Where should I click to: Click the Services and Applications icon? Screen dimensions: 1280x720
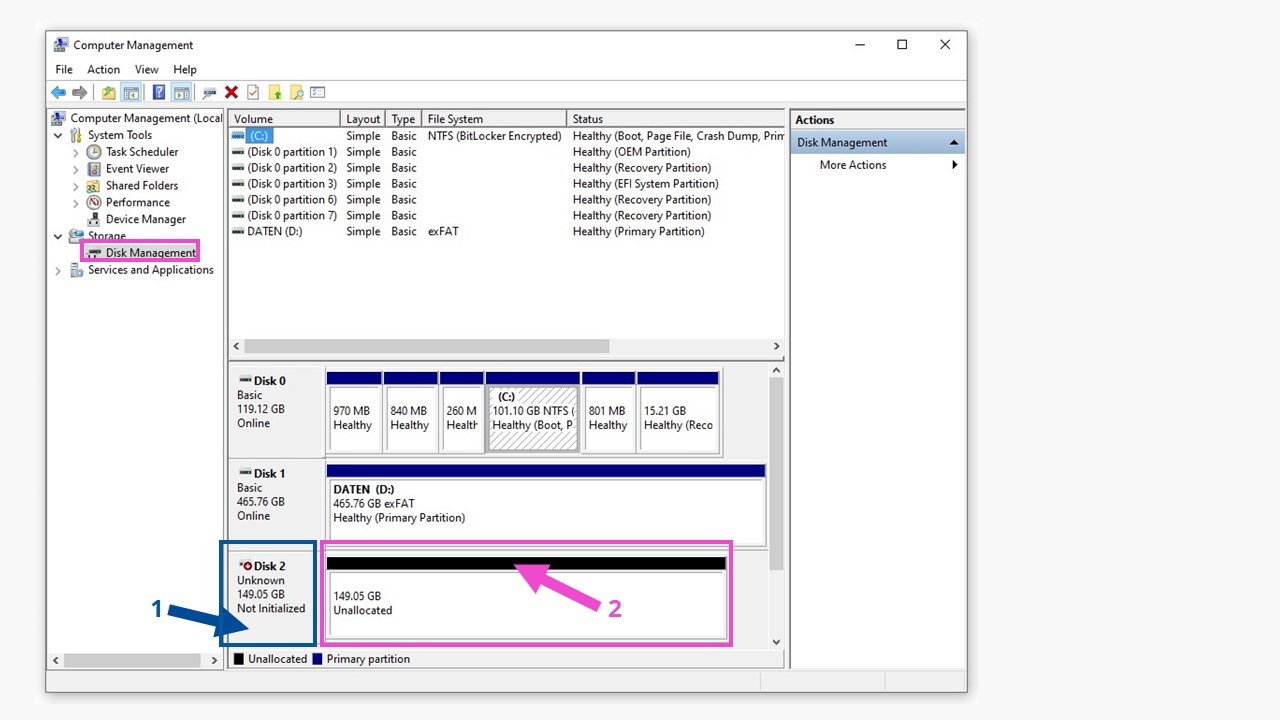76,270
